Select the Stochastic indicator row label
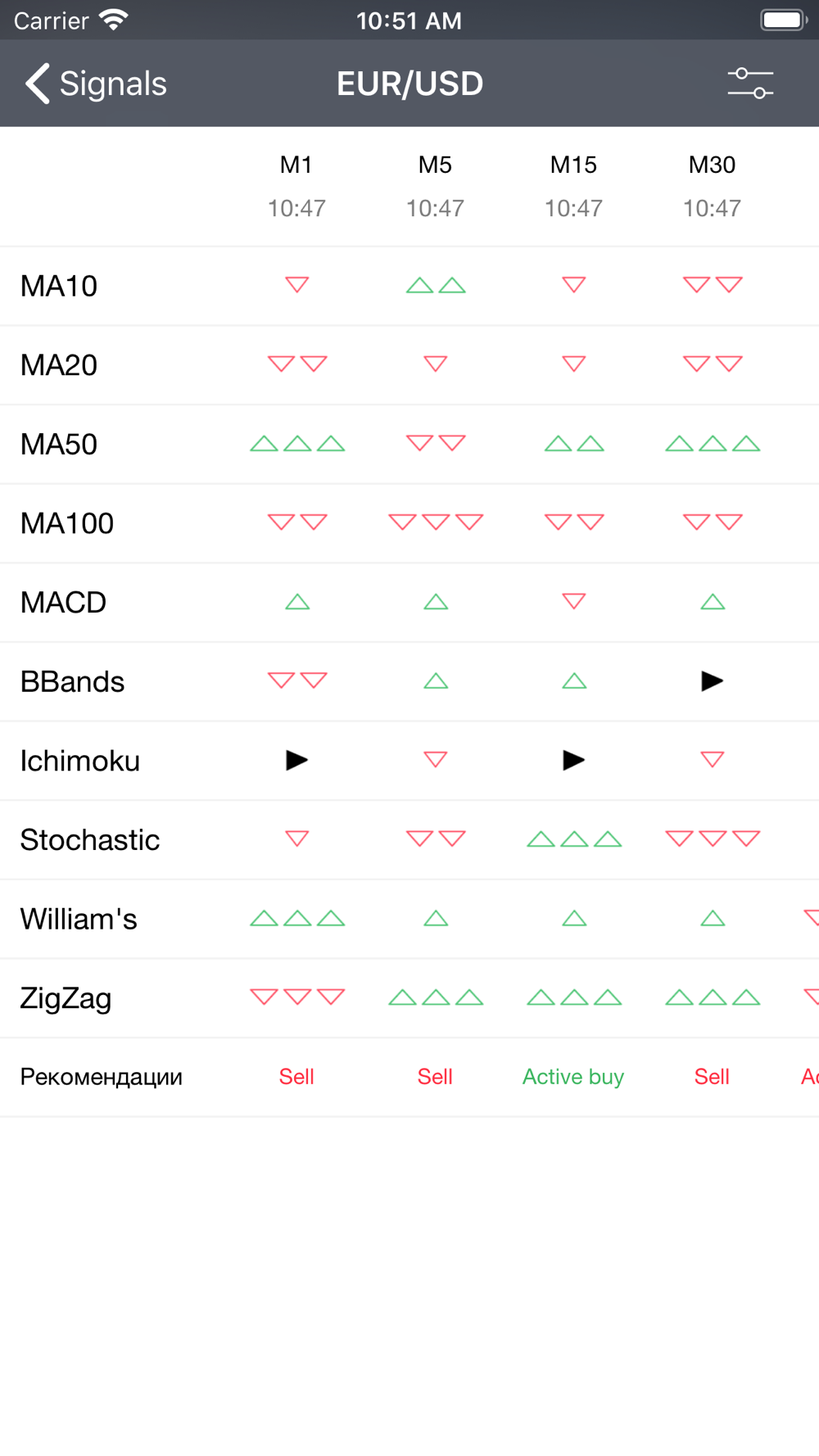Viewport: 819px width, 1456px height. point(90,840)
